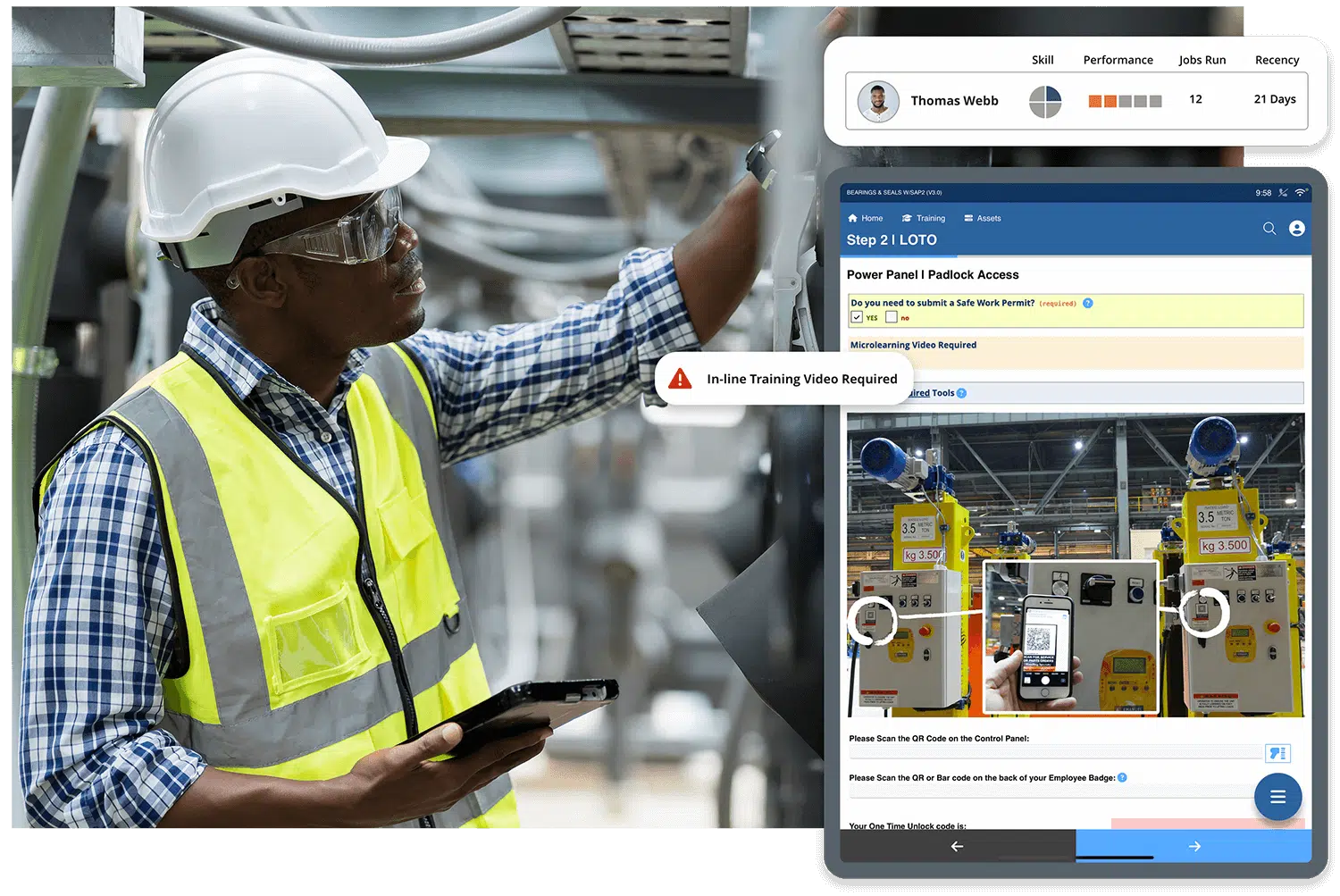Open the round hamburger menu floating button
This screenshot has height=896, width=1340.
coord(1278,797)
